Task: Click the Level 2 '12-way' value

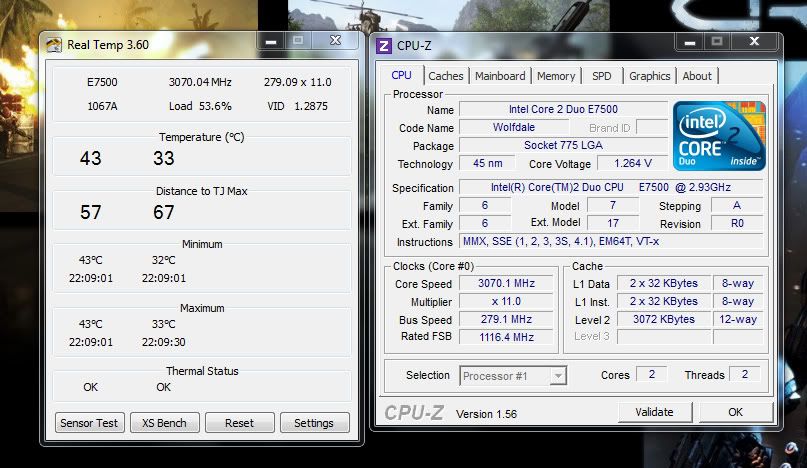Action: (x=738, y=319)
